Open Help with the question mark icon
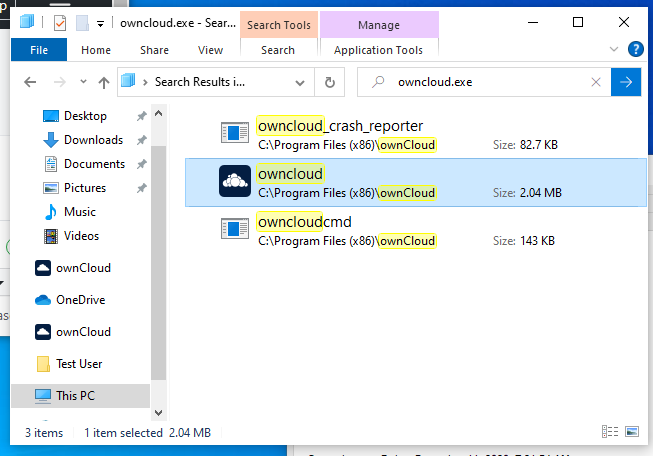The height and width of the screenshot is (456, 653). coord(636,49)
